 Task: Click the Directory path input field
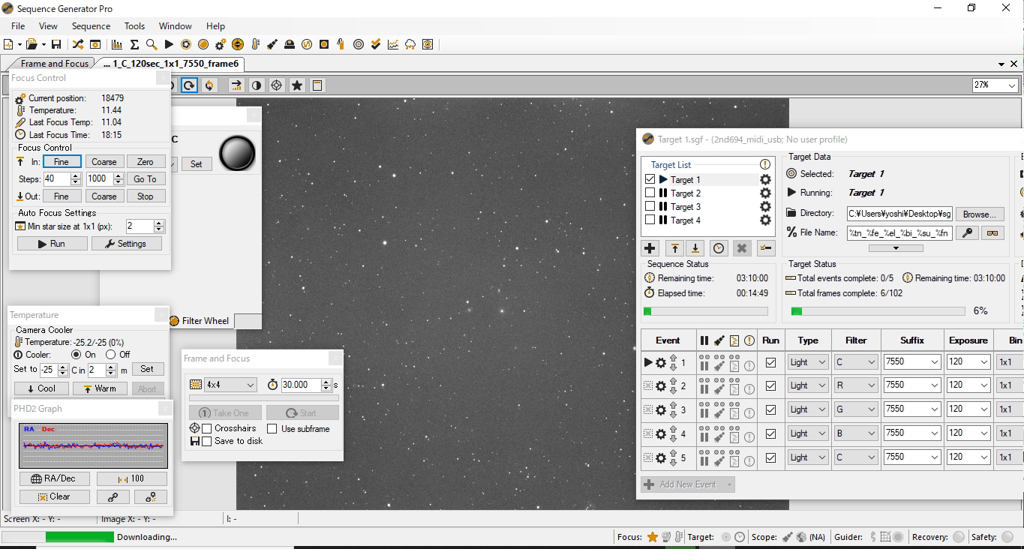(x=899, y=213)
